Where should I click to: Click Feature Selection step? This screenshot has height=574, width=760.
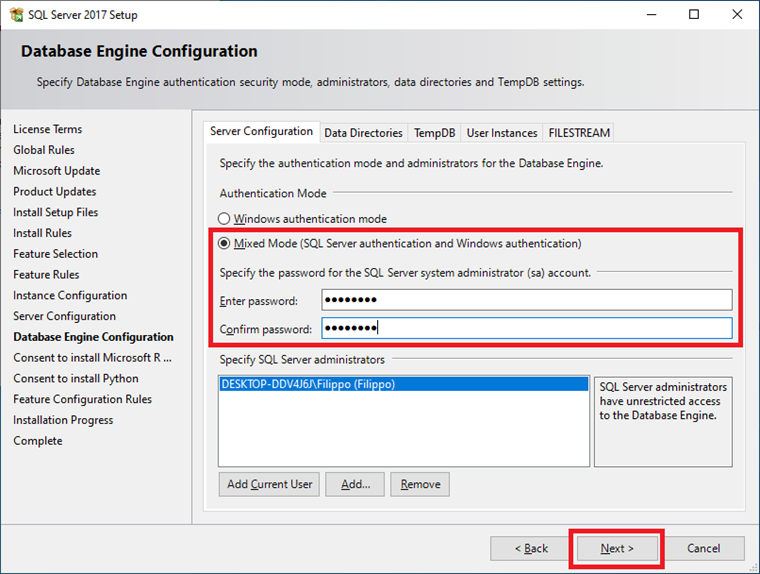tap(56, 254)
